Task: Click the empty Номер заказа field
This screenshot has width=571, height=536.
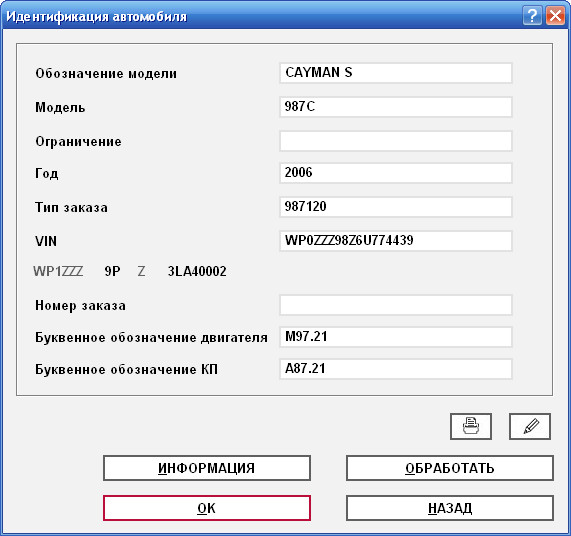Action: pos(396,305)
